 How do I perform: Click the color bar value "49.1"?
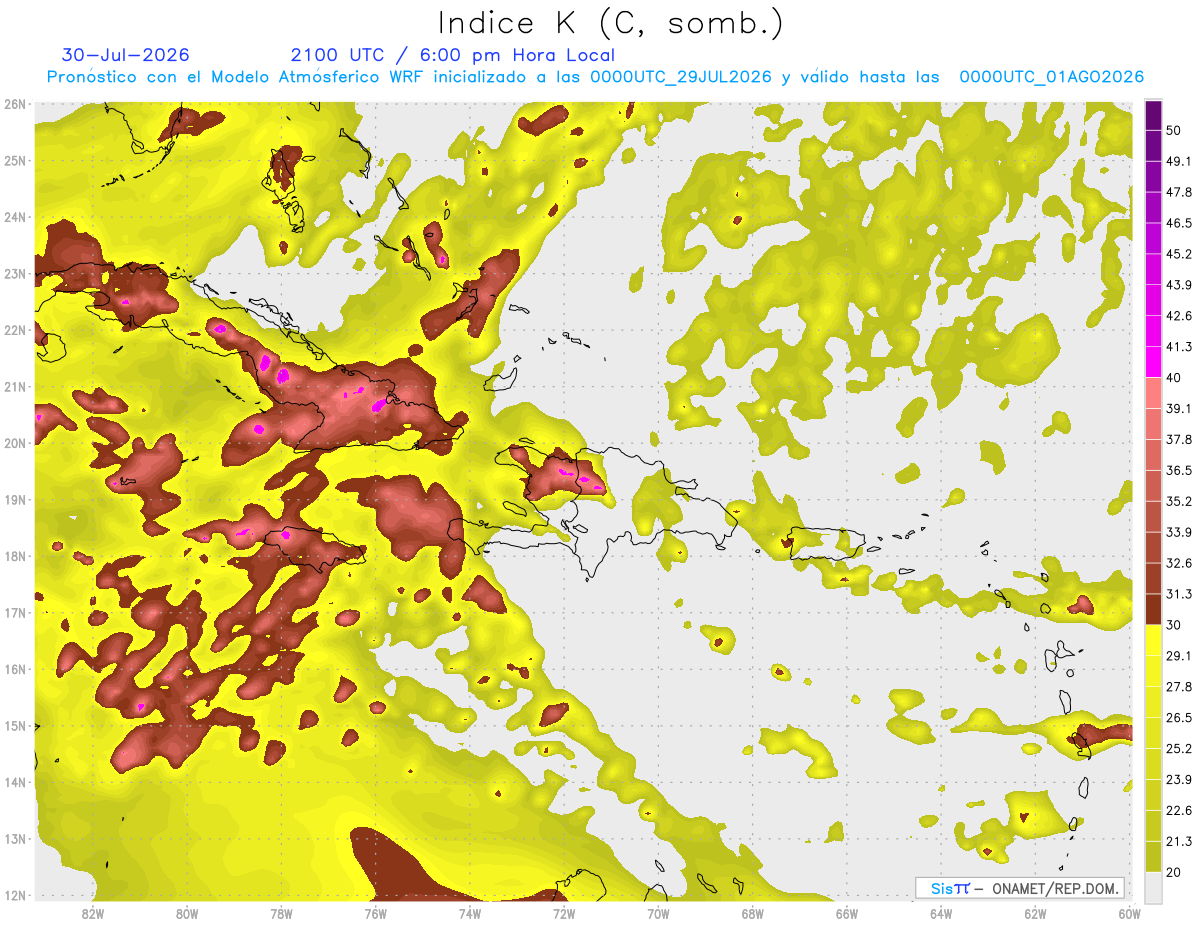click(1178, 161)
